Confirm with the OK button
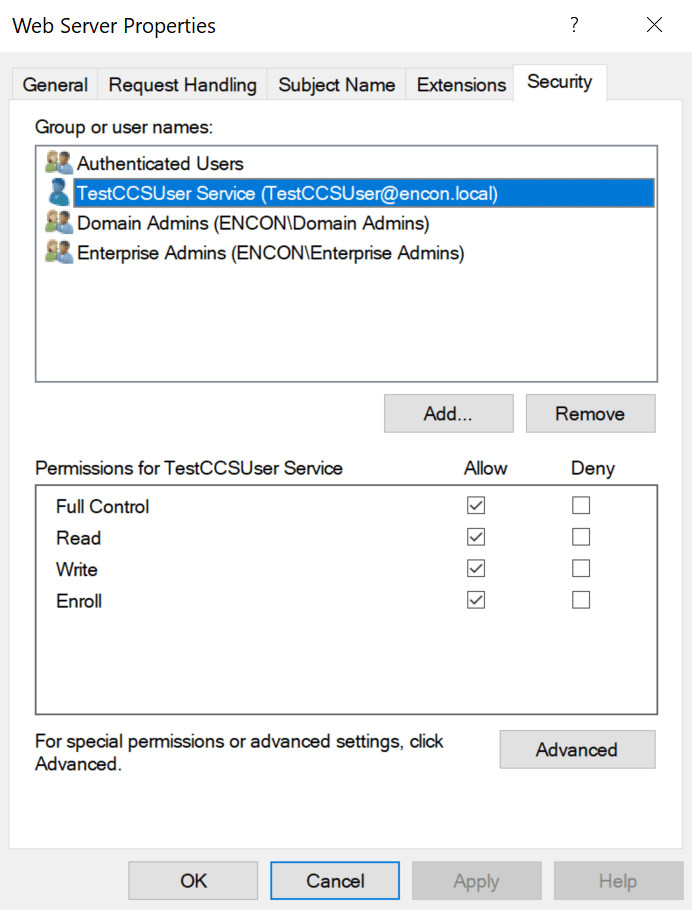The width and height of the screenshot is (692, 910). click(x=193, y=881)
